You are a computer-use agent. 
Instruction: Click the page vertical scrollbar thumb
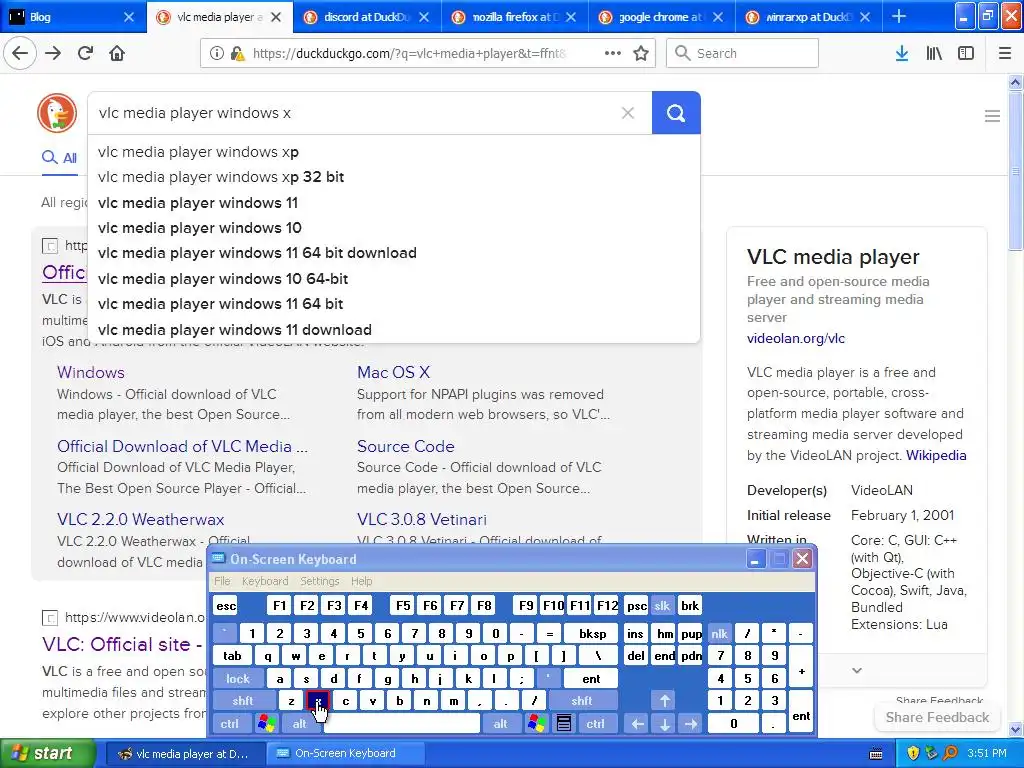click(x=1015, y=170)
